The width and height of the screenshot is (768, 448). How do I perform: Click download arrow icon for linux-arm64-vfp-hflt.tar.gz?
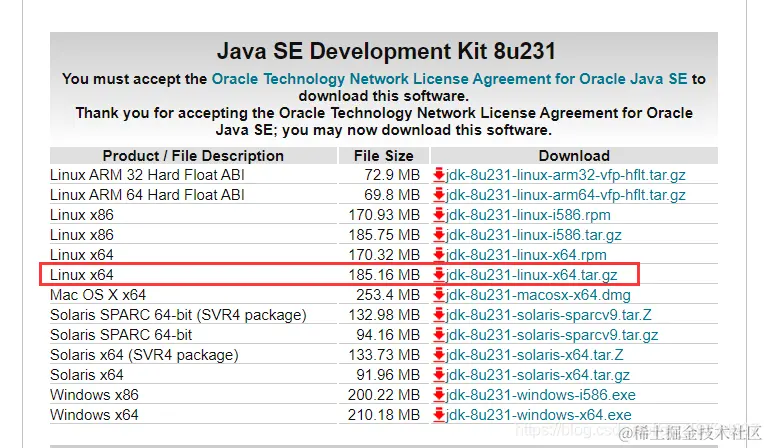[439, 194]
